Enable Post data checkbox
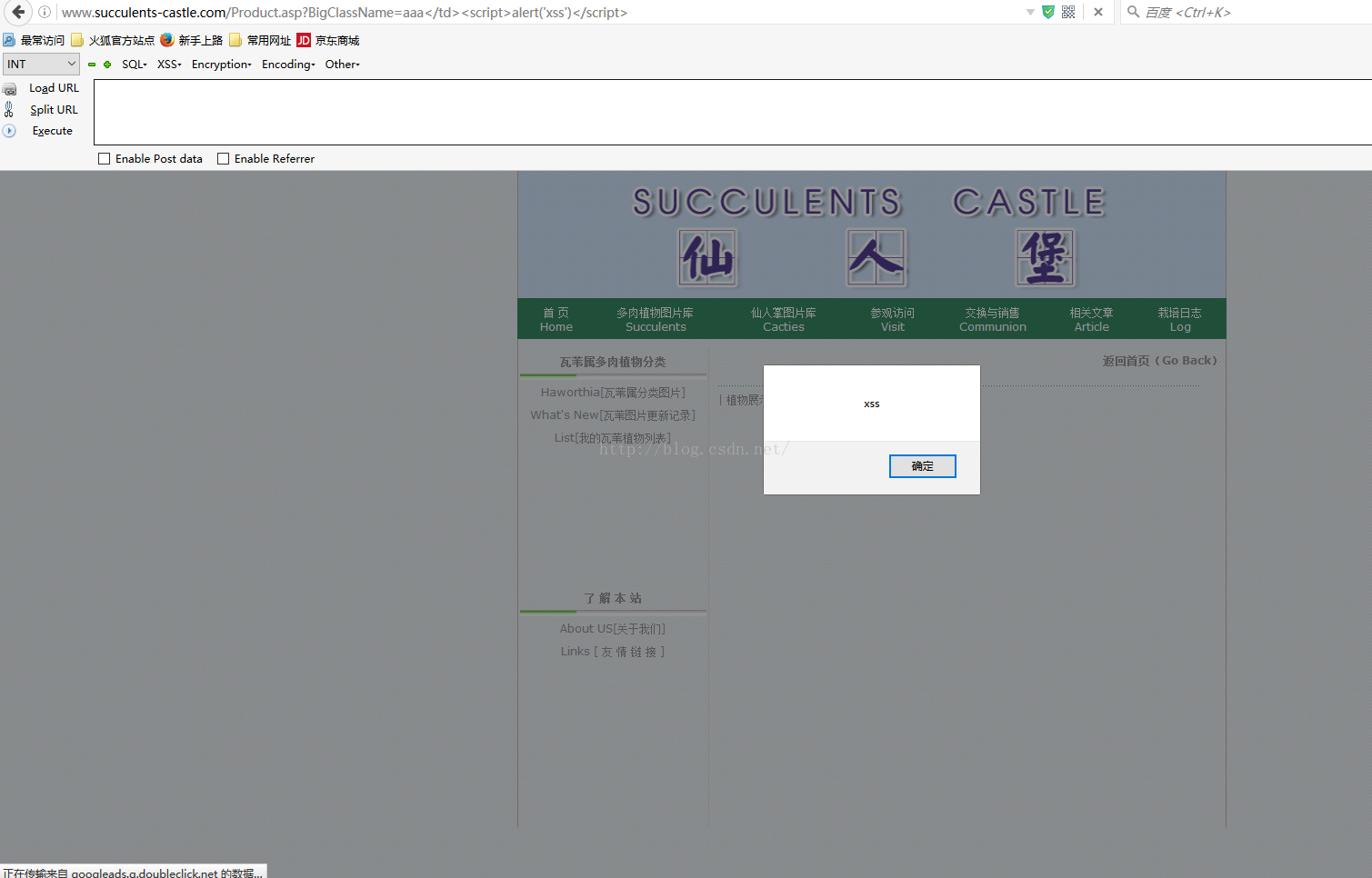 tap(105, 158)
